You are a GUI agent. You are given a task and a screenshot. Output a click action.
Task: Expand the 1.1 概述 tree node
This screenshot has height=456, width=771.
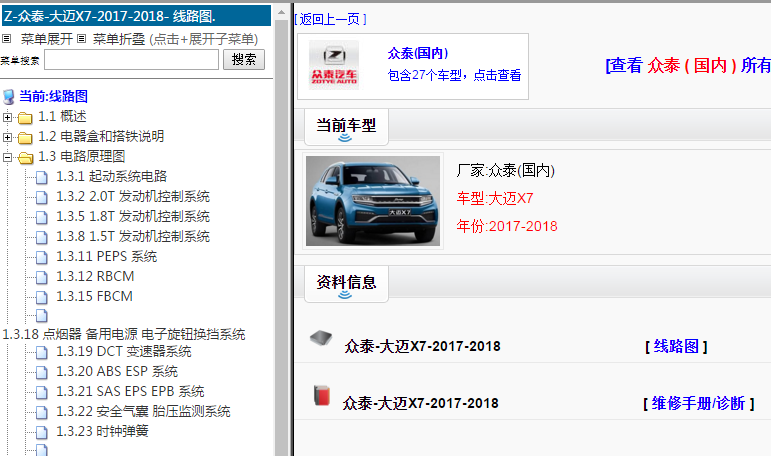pyautogui.click(x=7, y=117)
